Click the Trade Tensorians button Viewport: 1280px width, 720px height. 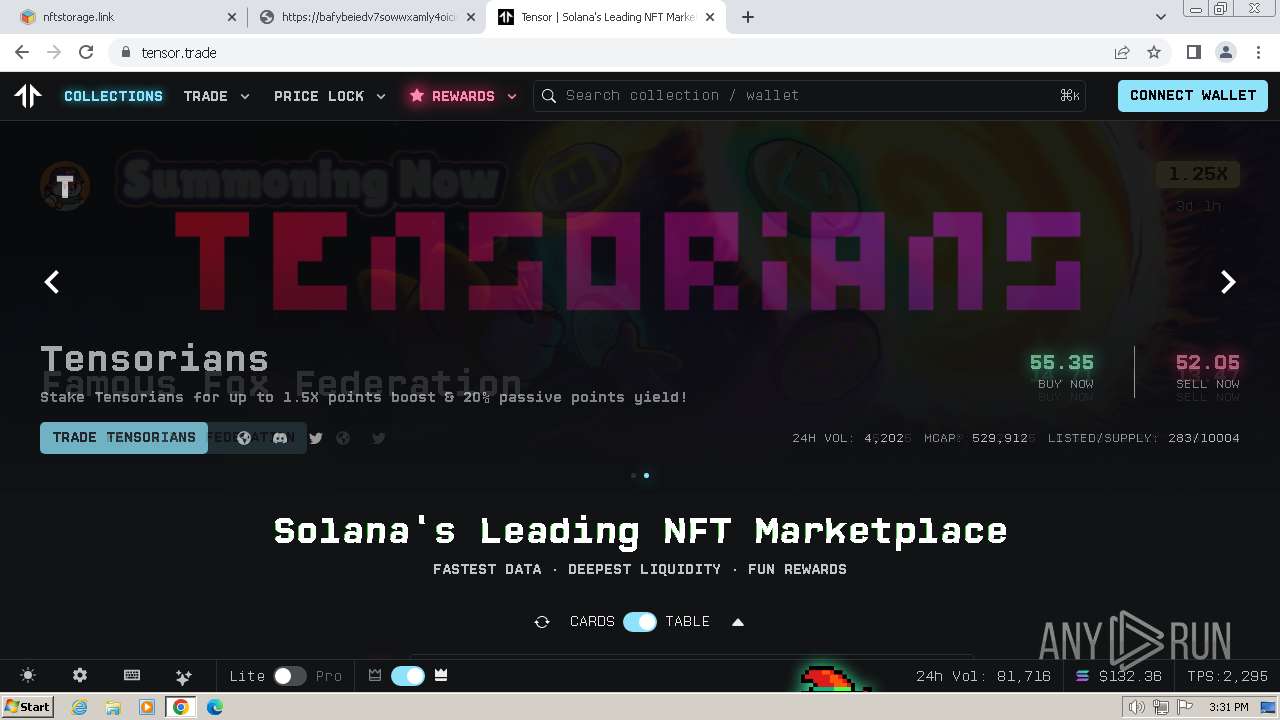pyautogui.click(x=124, y=438)
